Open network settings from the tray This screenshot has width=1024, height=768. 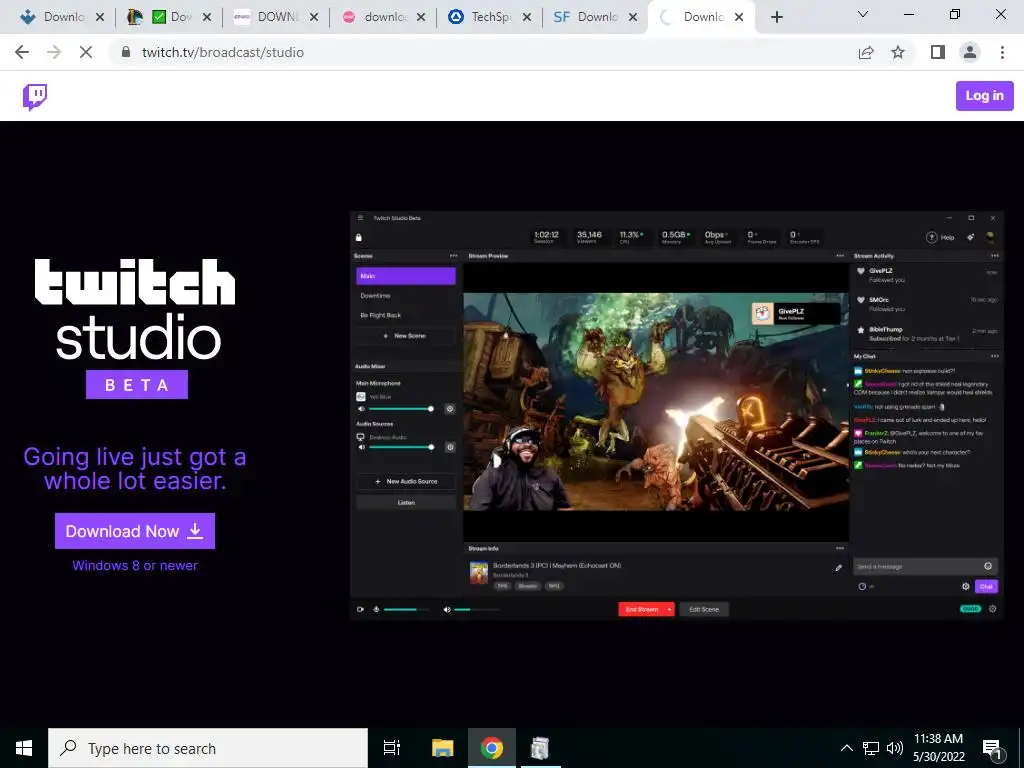tap(871, 748)
